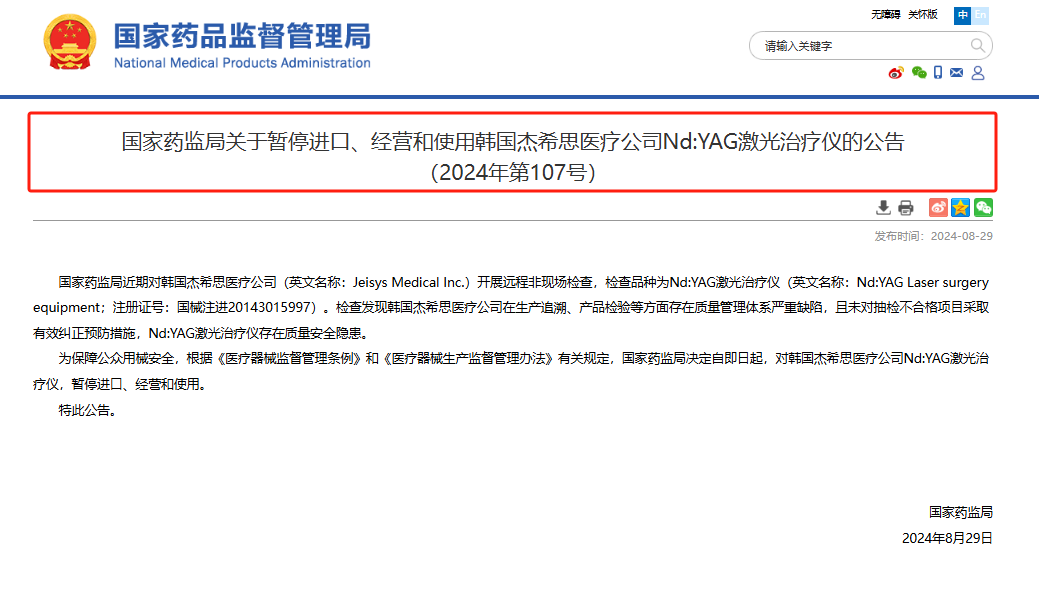
Task: Click the national emblem logo
Action: (x=70, y=42)
